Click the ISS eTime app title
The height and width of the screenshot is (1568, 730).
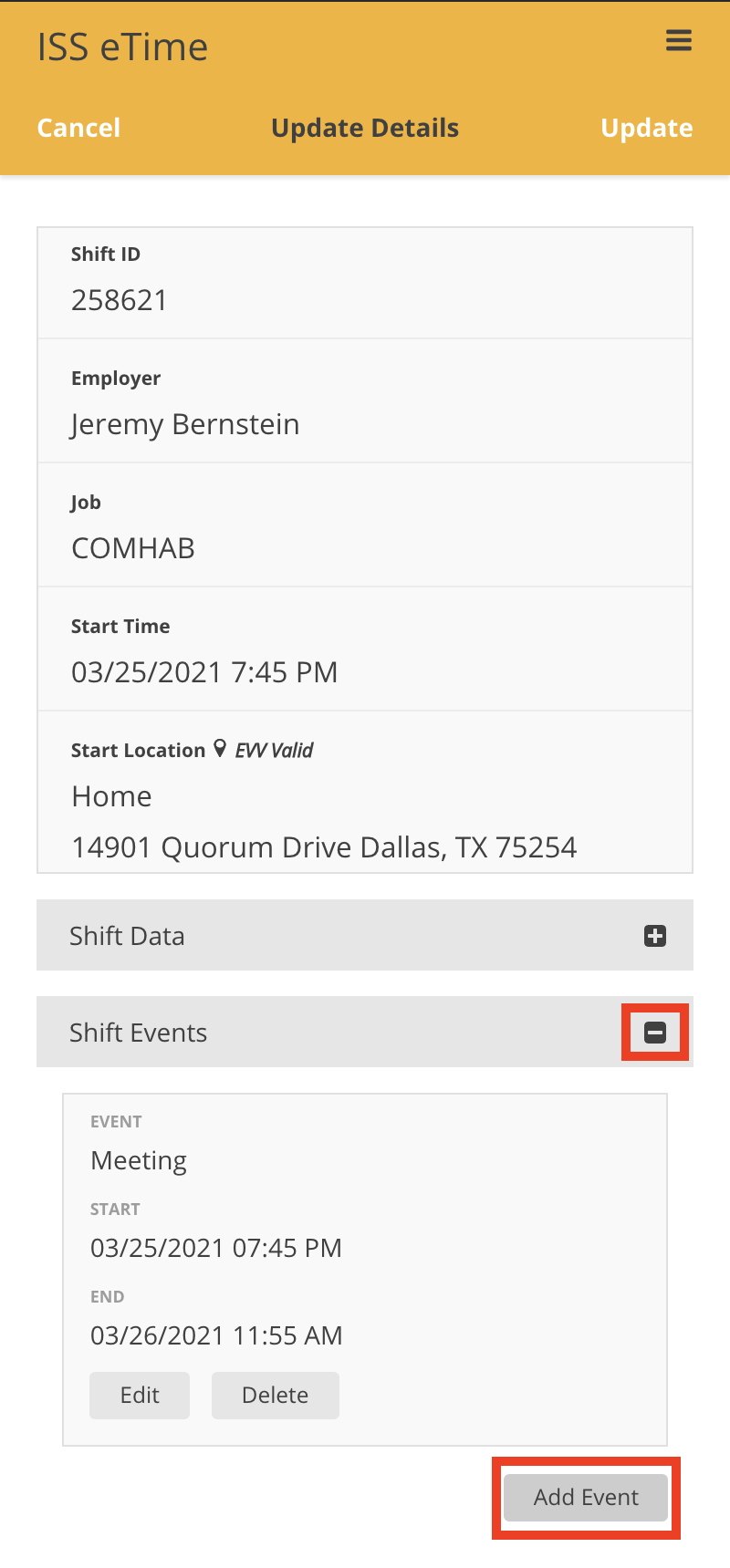tap(122, 47)
